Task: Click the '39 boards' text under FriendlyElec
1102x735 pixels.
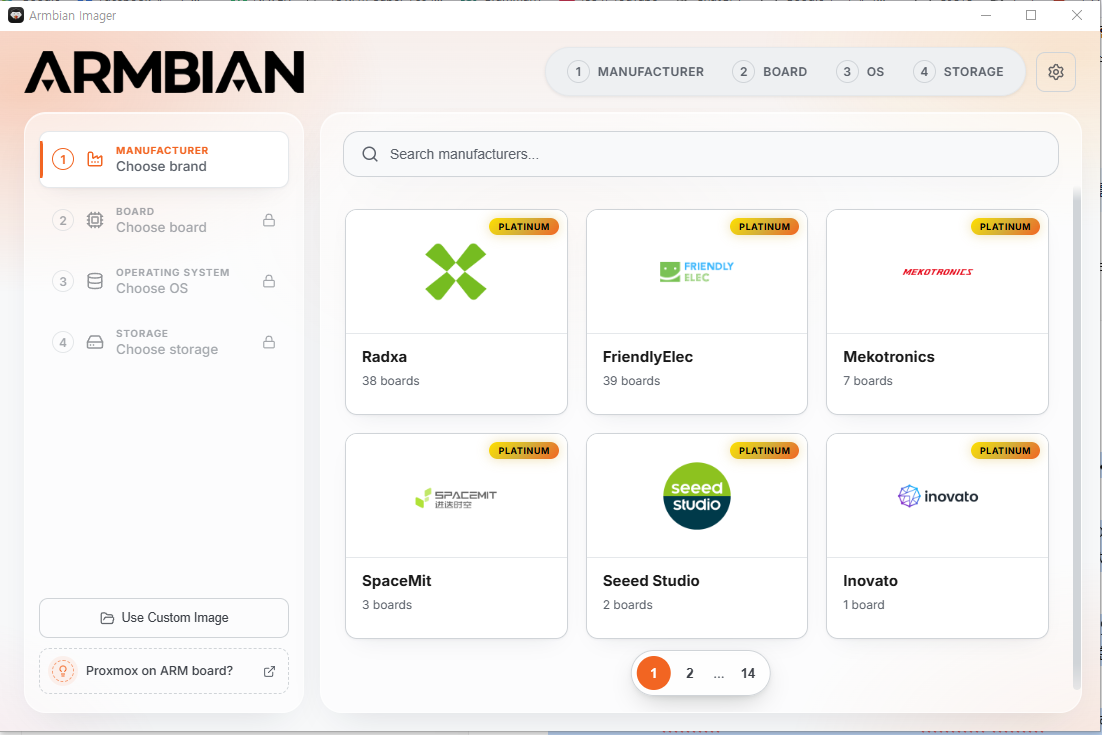Action: 631,381
